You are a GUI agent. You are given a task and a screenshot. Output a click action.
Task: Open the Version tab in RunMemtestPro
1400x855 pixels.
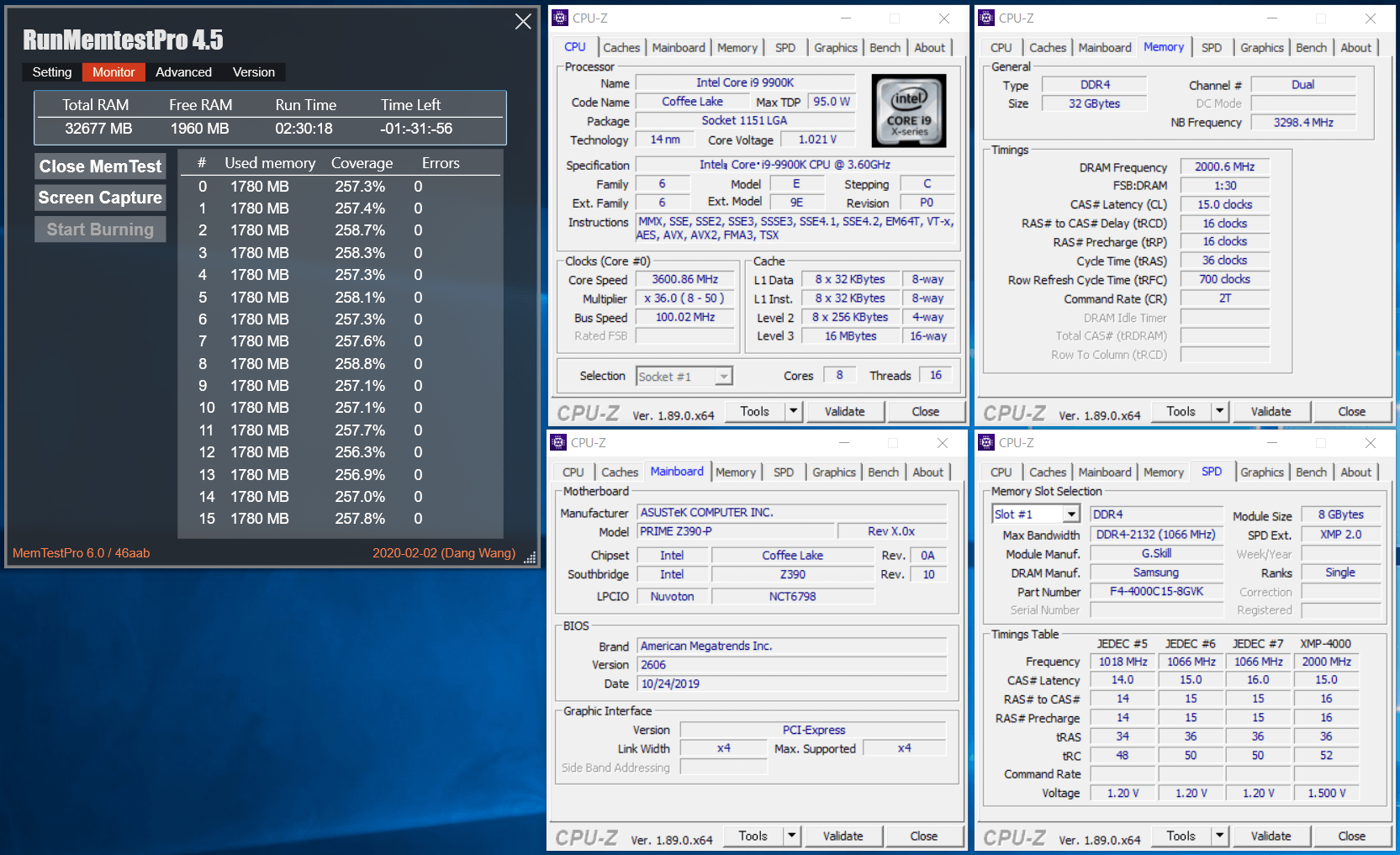click(254, 72)
